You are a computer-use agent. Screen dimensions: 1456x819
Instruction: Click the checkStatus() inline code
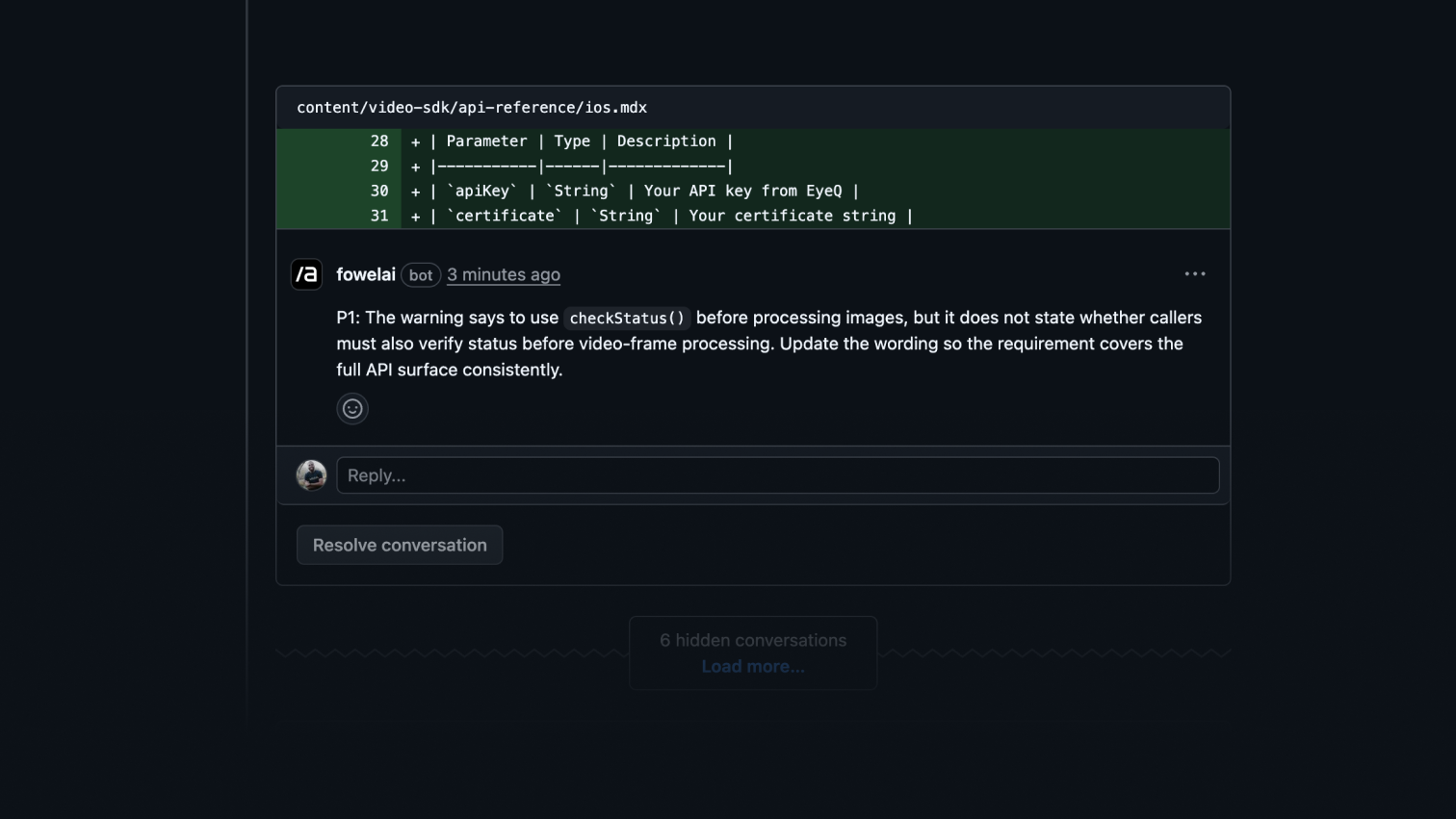627,319
